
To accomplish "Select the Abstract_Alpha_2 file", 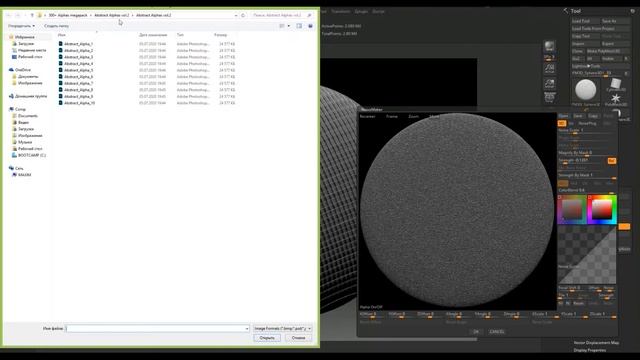I will 78,50.
